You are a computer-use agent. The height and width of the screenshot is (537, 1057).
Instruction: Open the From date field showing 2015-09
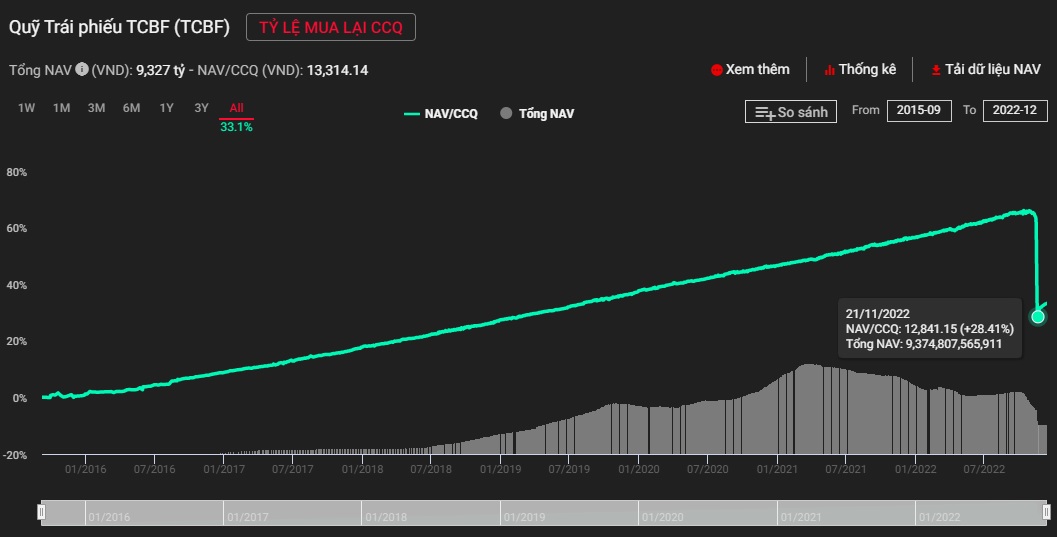(919, 111)
